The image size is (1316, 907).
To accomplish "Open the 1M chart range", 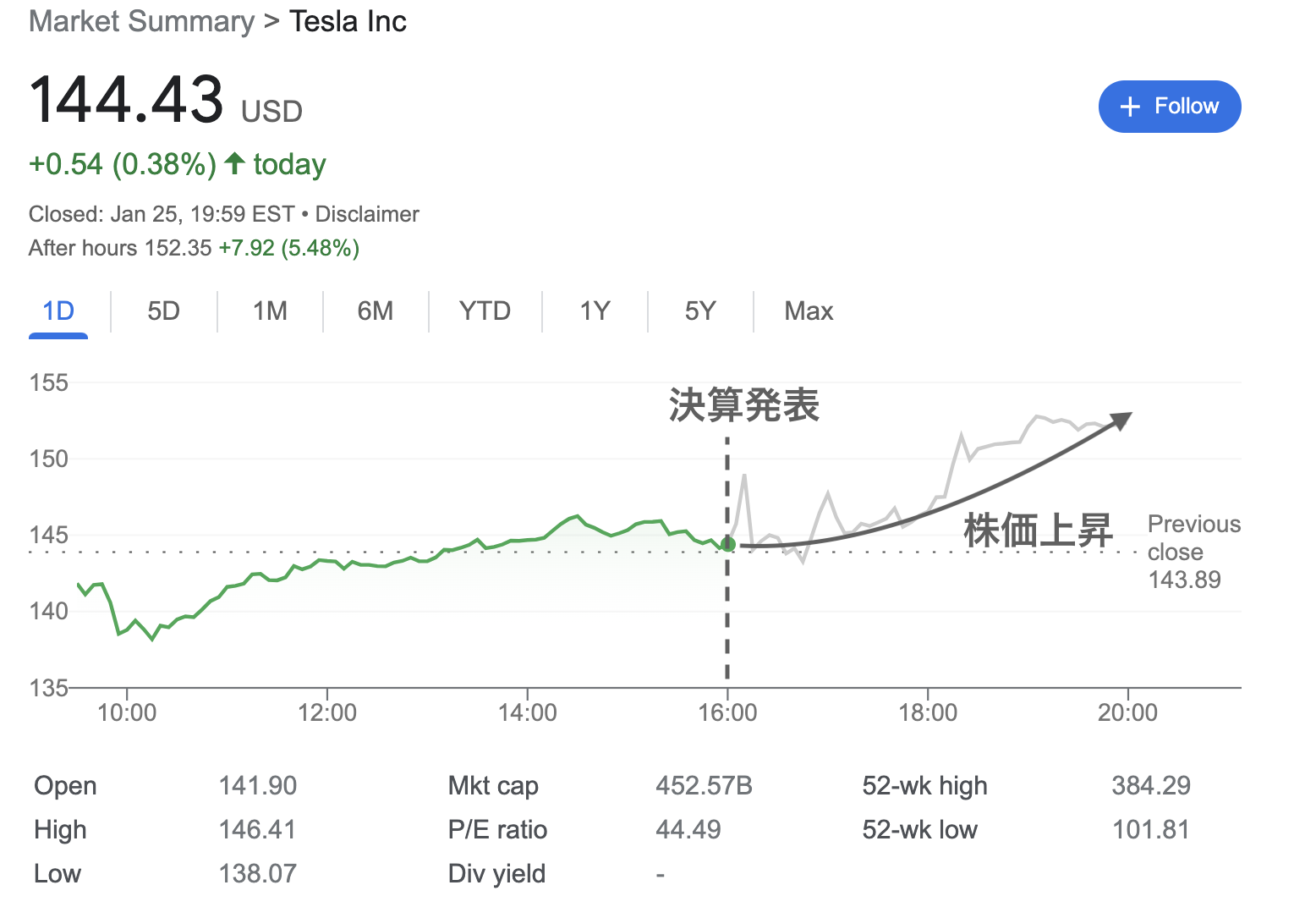I will [270, 311].
